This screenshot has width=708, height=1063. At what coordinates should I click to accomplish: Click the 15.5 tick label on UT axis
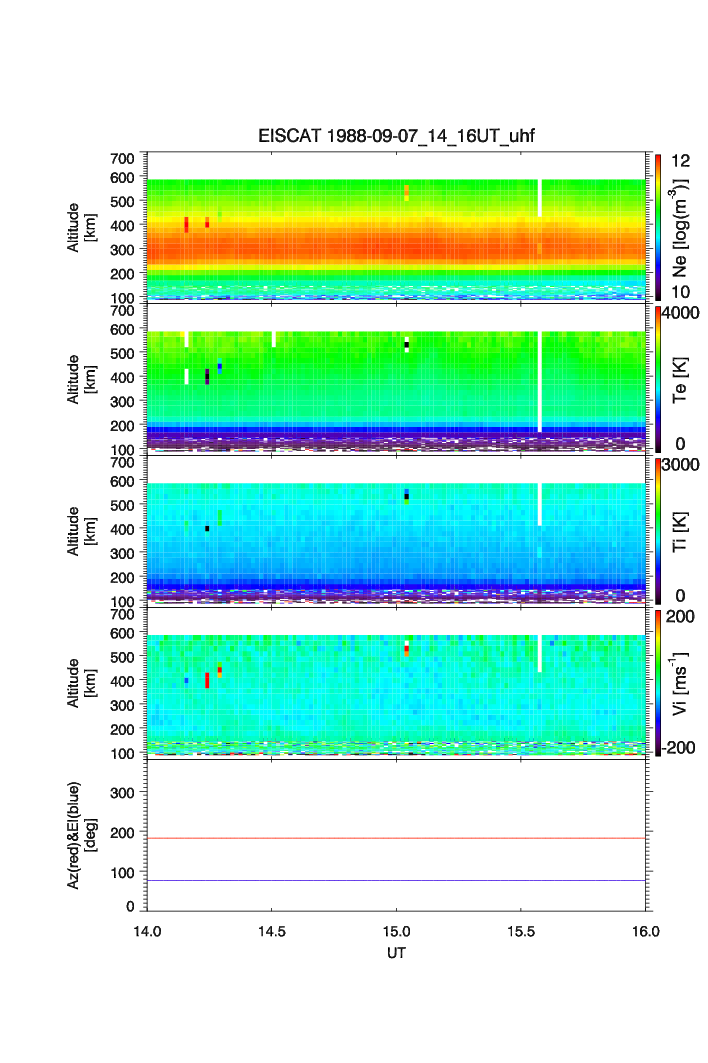coord(522,932)
